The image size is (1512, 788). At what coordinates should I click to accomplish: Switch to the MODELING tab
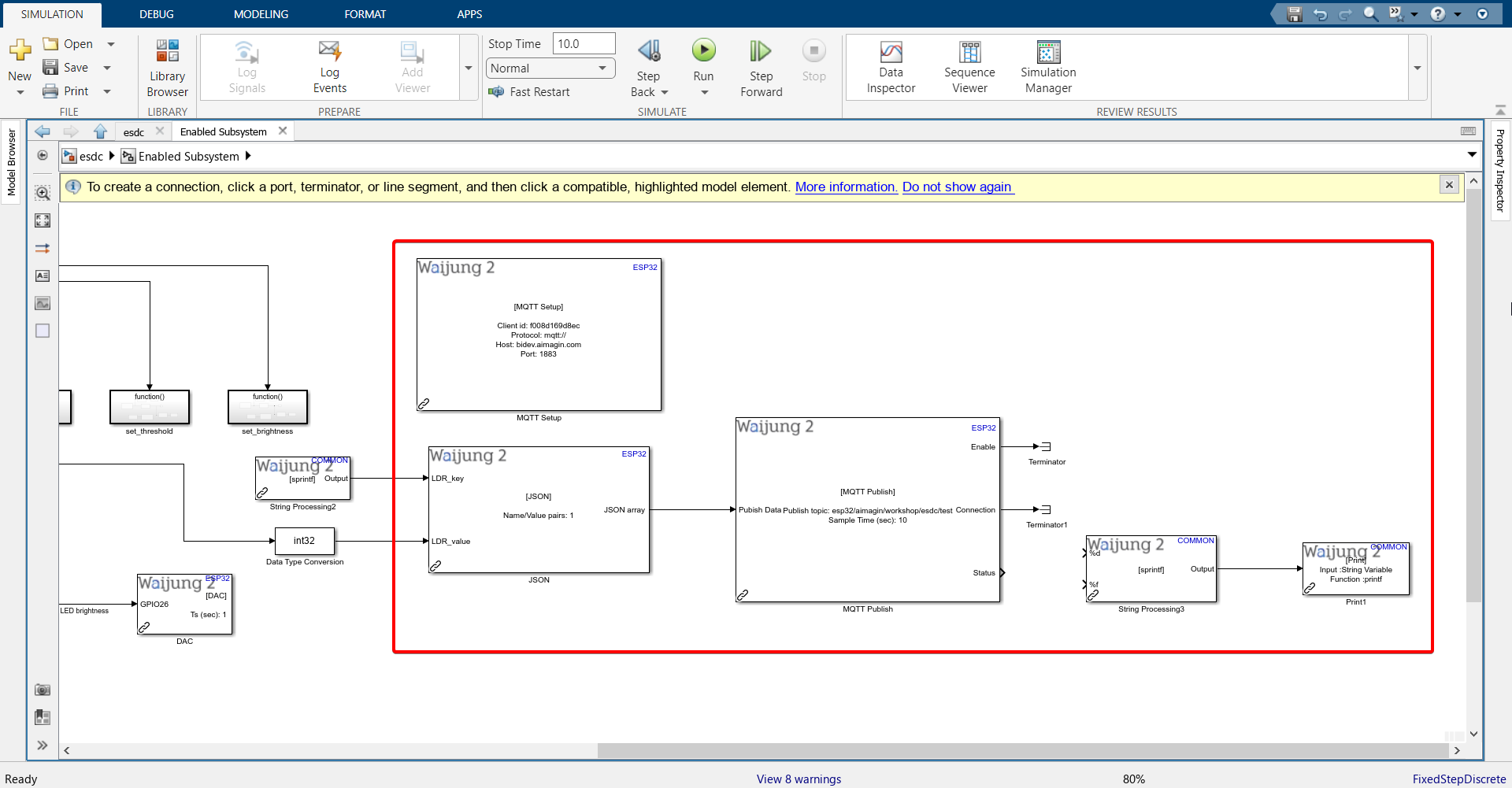click(x=261, y=14)
